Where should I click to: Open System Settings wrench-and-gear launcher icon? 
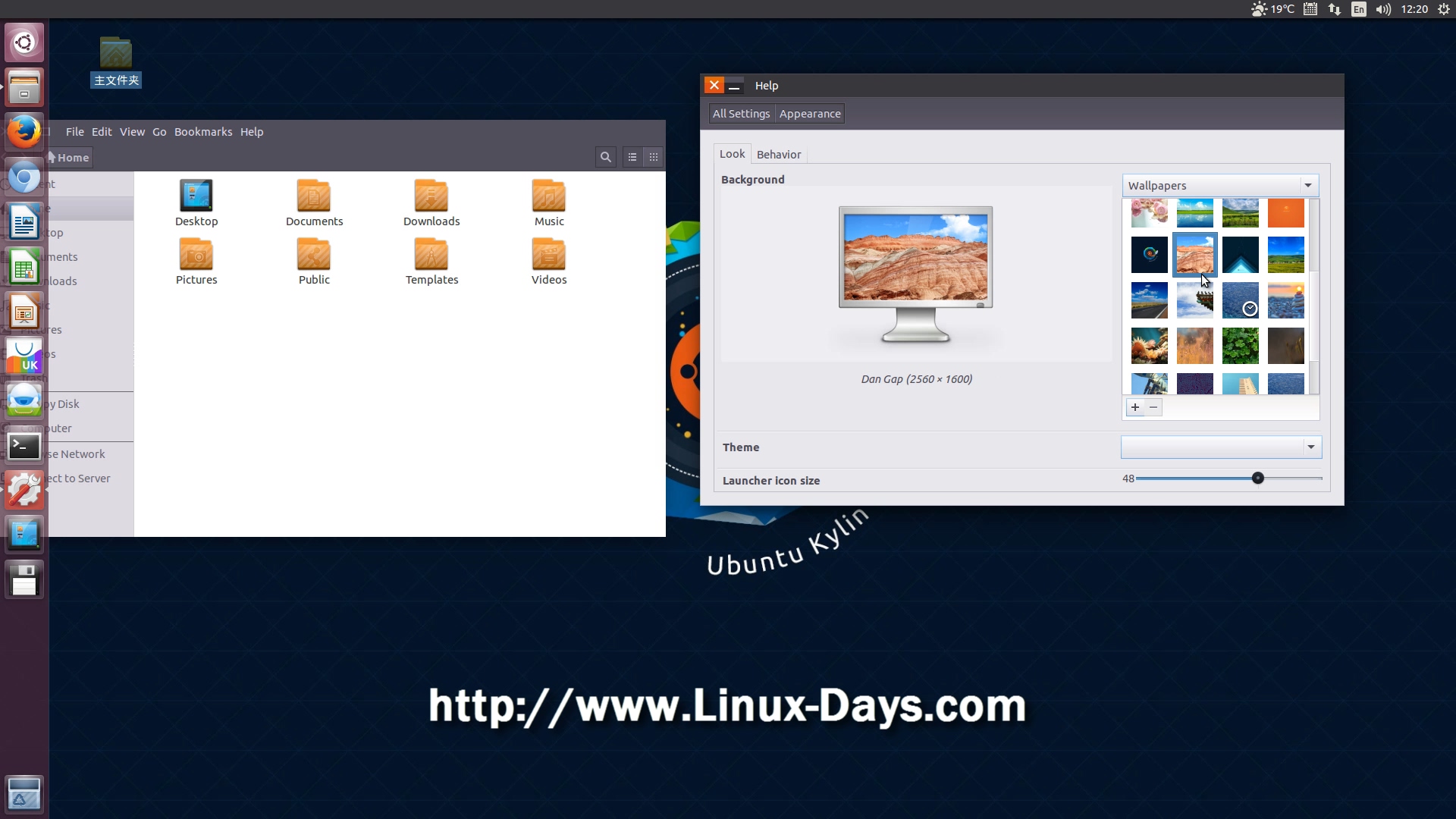coord(24,491)
